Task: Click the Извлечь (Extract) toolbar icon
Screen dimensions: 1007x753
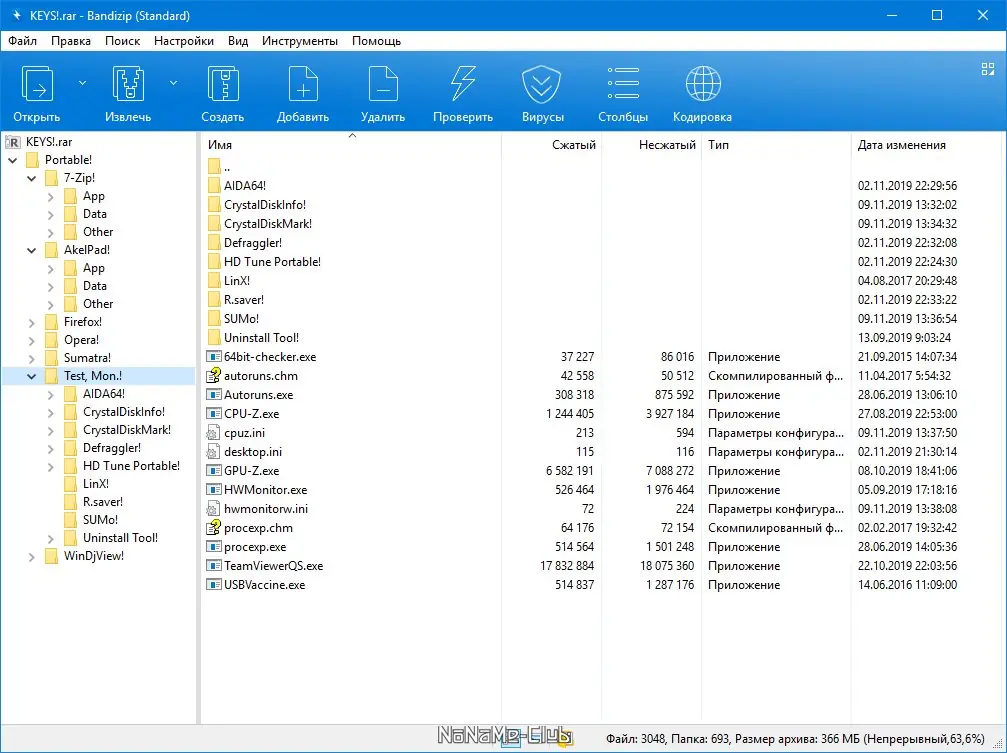Action: tap(128, 84)
